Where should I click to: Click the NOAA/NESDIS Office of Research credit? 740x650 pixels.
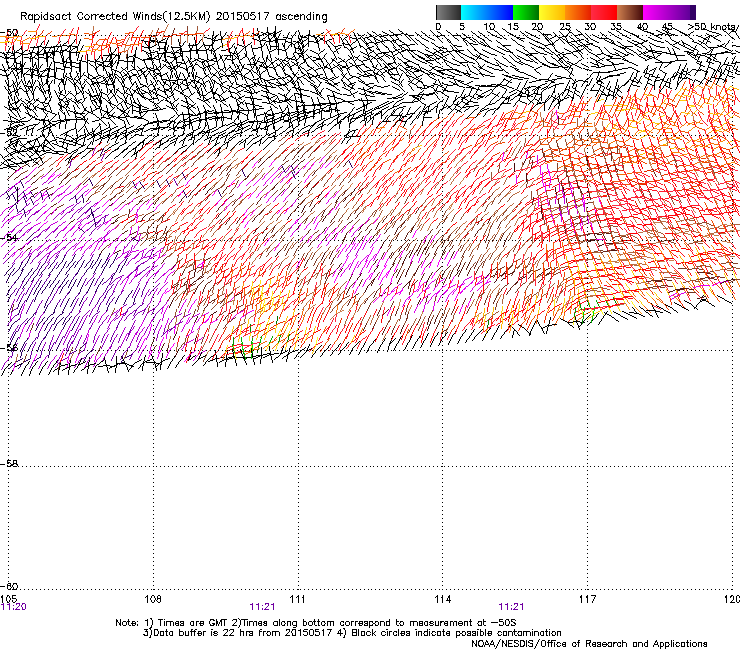pyautogui.click(x=589, y=644)
